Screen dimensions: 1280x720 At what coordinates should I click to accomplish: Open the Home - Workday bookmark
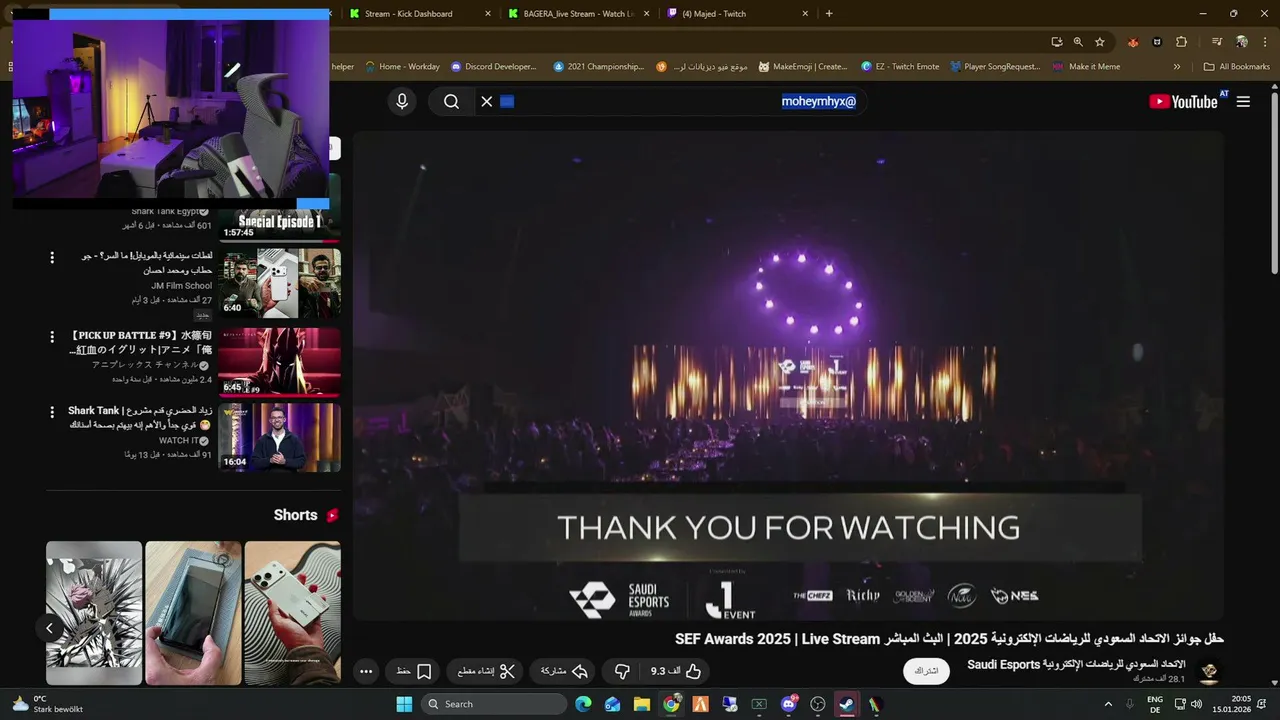[402, 67]
